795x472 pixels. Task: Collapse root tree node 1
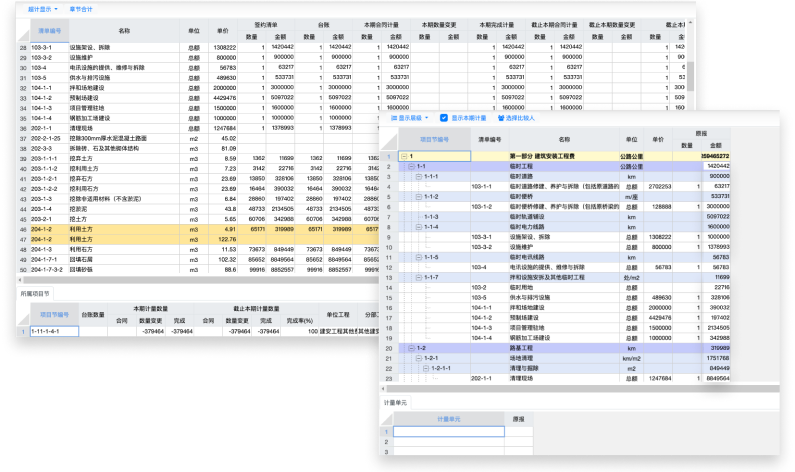(403, 156)
